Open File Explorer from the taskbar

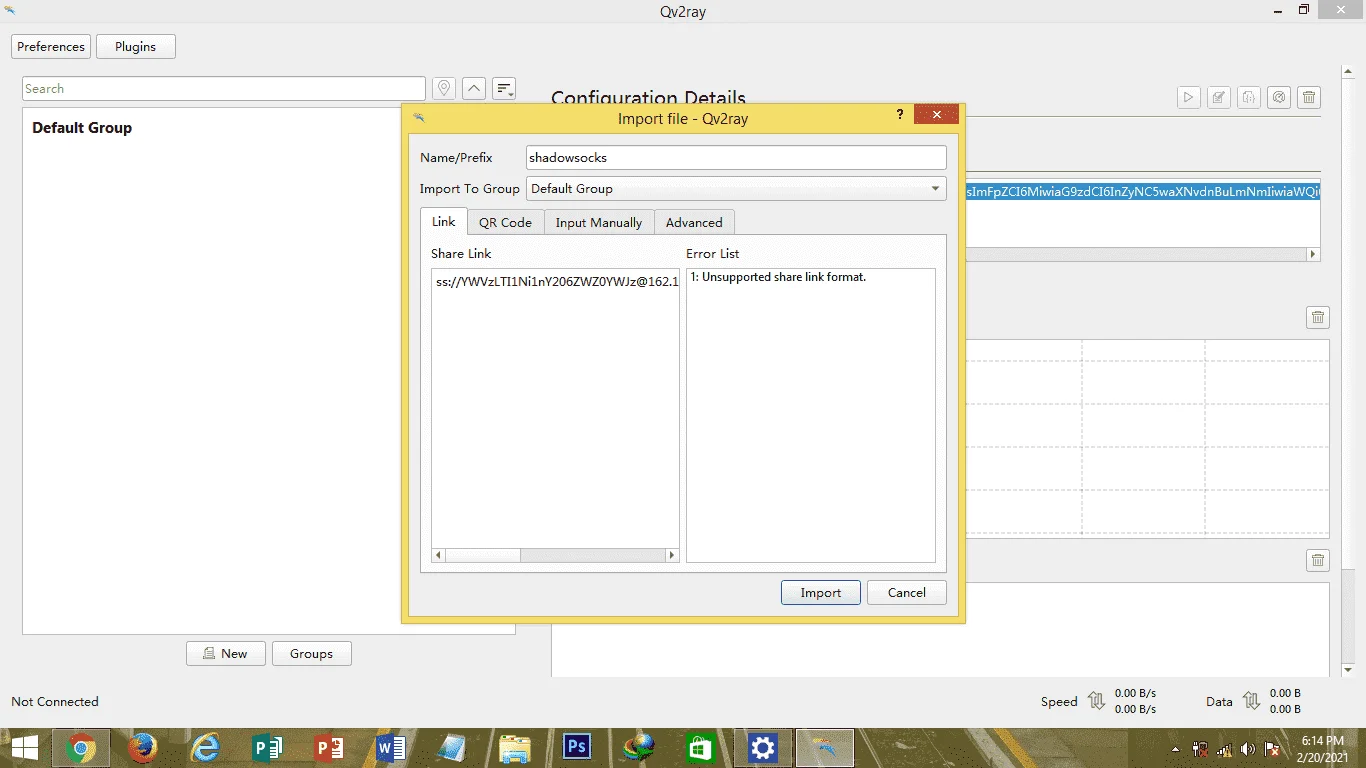[x=514, y=748]
